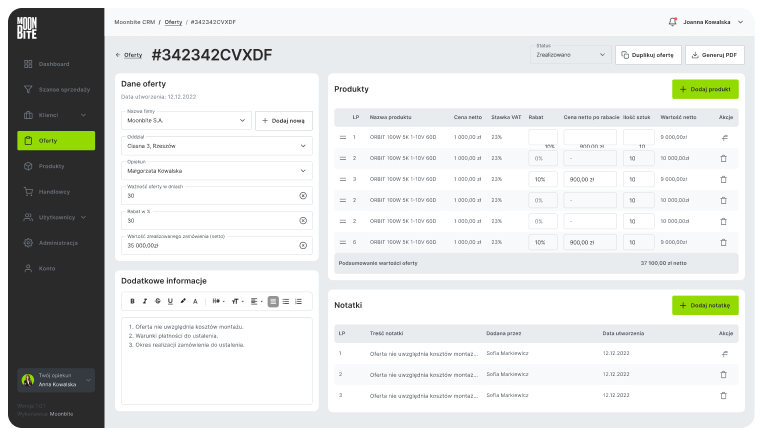
Task: Select the highlighter pen tool in editor
Action: tap(183, 301)
